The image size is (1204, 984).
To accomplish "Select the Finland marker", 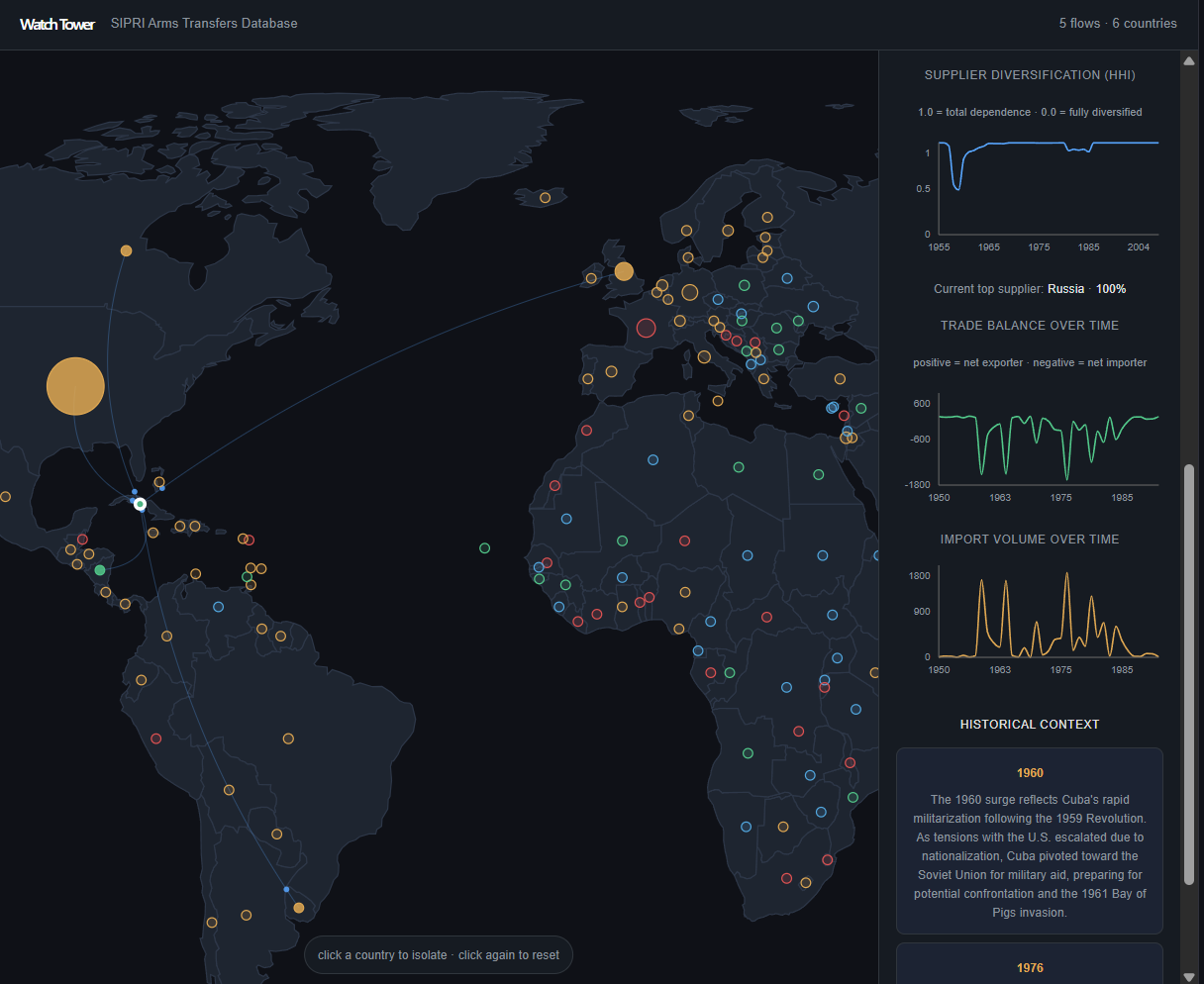I will point(767,218).
